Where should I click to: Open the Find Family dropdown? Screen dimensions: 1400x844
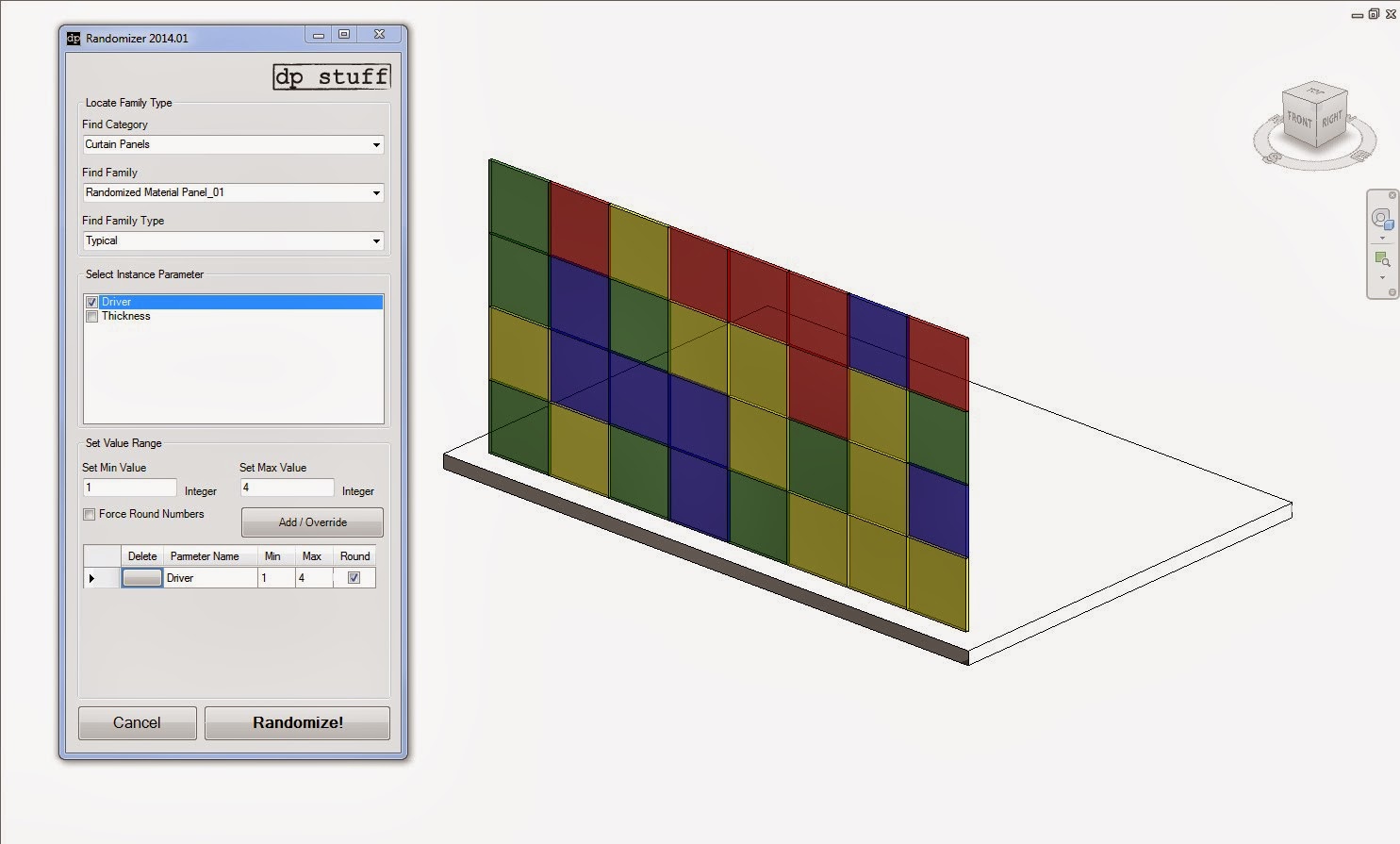coord(375,192)
